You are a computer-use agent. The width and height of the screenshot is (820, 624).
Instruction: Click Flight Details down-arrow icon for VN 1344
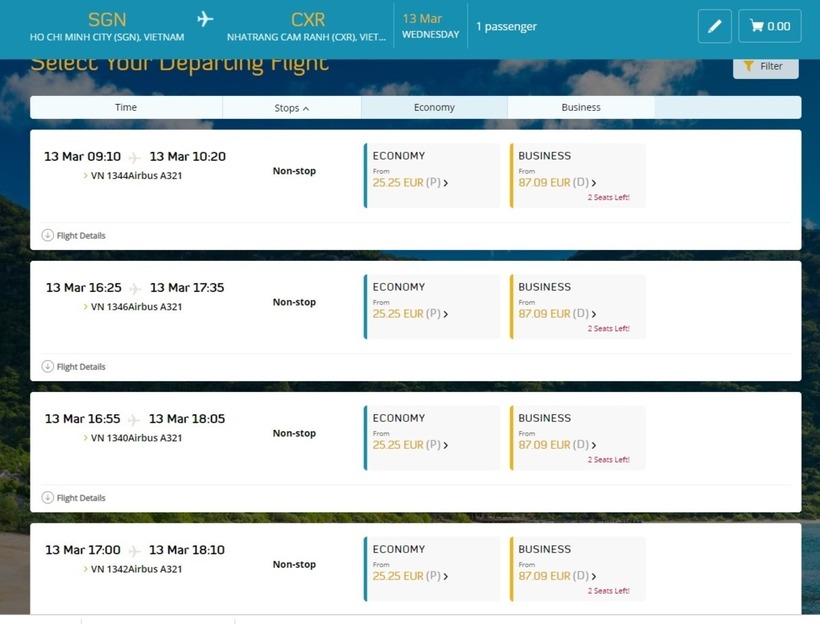(47, 235)
